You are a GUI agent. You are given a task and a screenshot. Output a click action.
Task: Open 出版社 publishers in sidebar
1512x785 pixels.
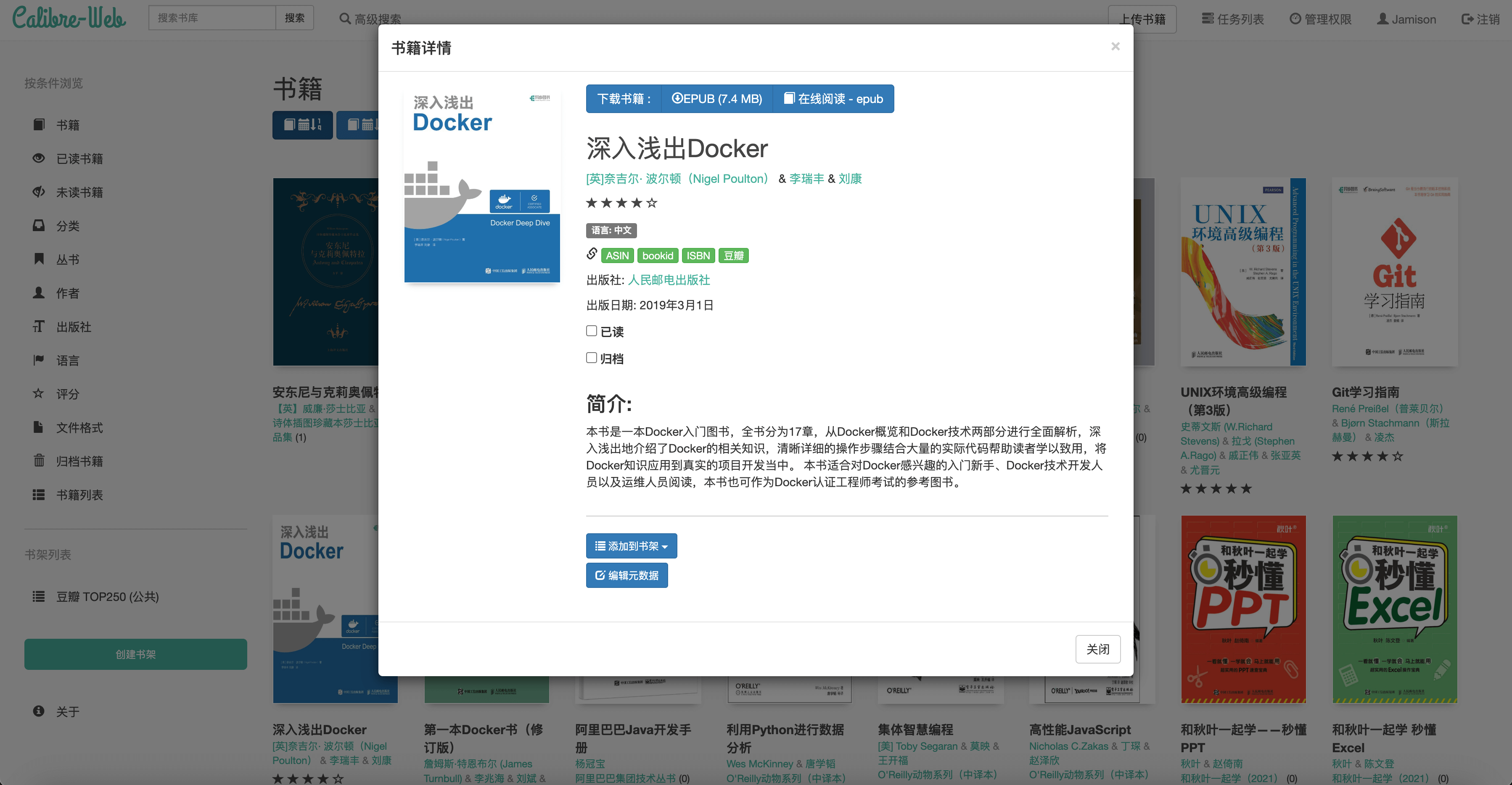click(73, 327)
